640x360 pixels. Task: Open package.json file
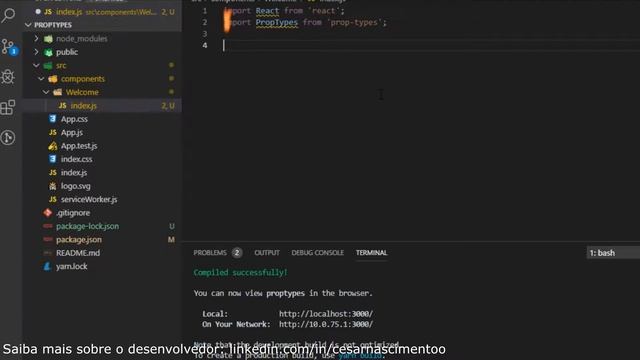coord(79,240)
